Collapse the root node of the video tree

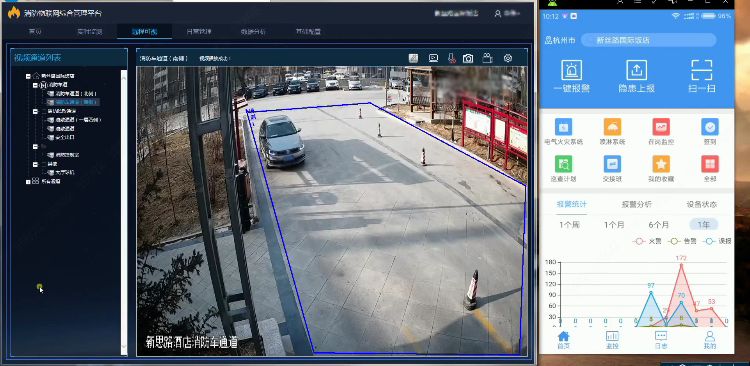click(28, 76)
